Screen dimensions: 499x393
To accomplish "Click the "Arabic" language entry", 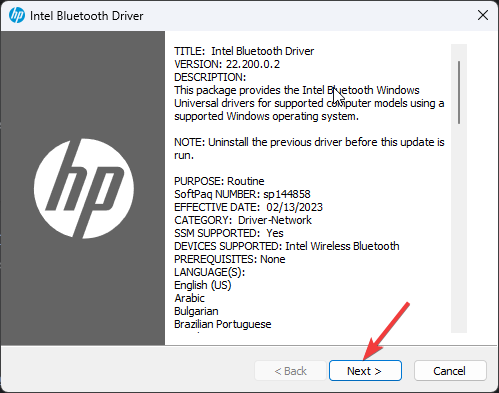I will point(189,298).
